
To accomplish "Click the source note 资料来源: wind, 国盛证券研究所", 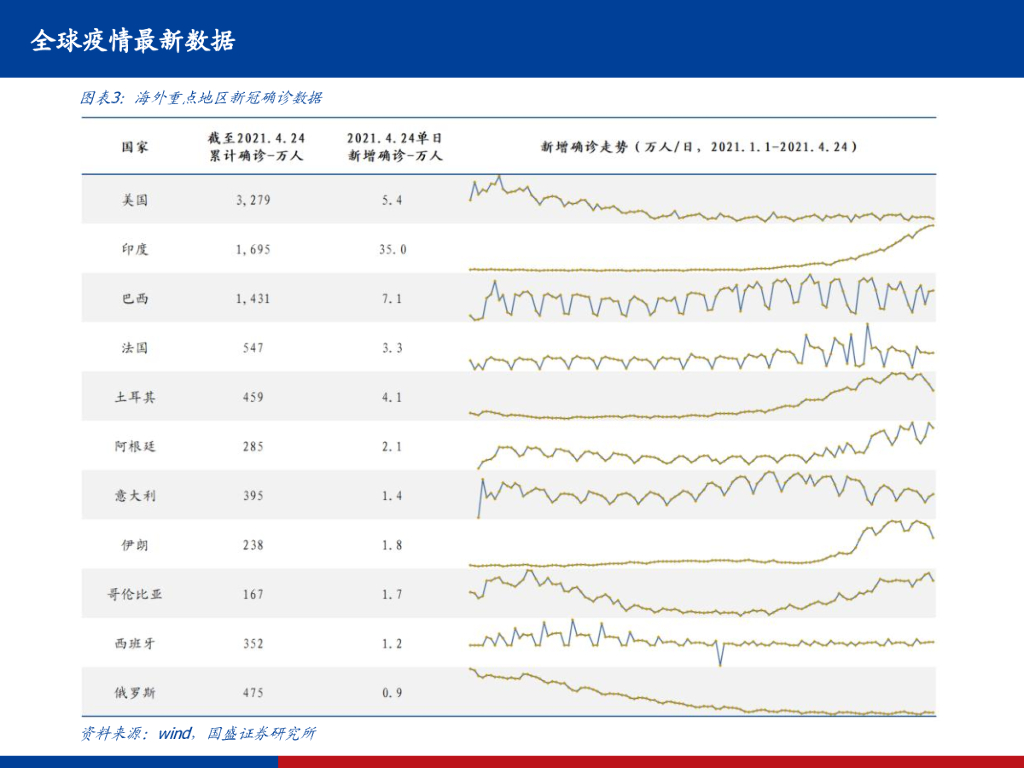I will (198, 734).
